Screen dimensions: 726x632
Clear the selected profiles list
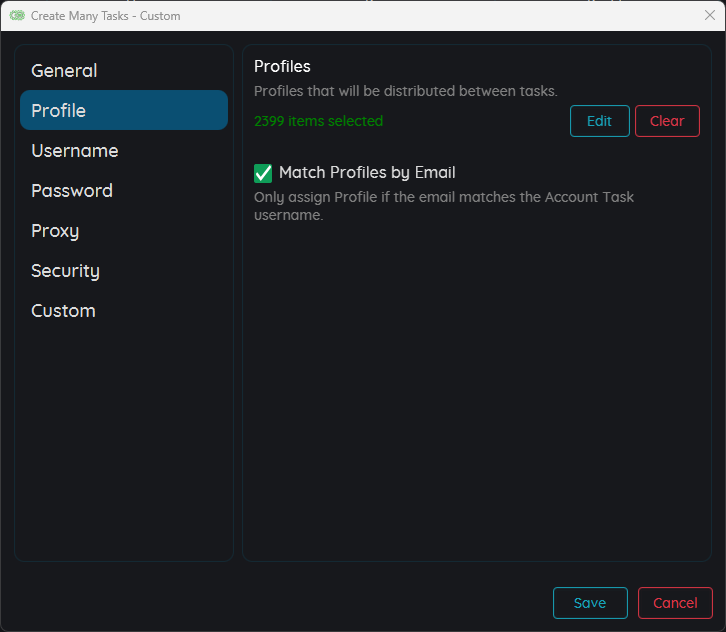(667, 121)
